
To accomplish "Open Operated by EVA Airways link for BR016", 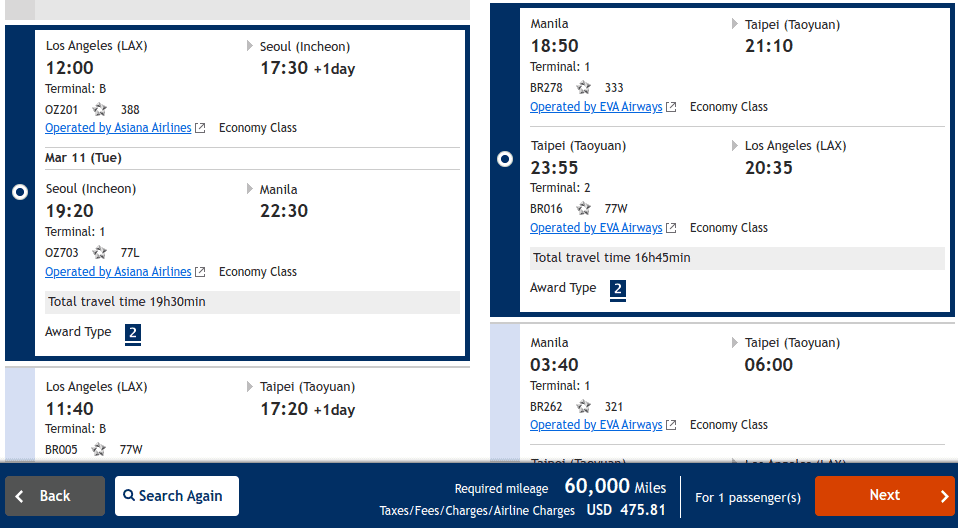I will click(596, 228).
